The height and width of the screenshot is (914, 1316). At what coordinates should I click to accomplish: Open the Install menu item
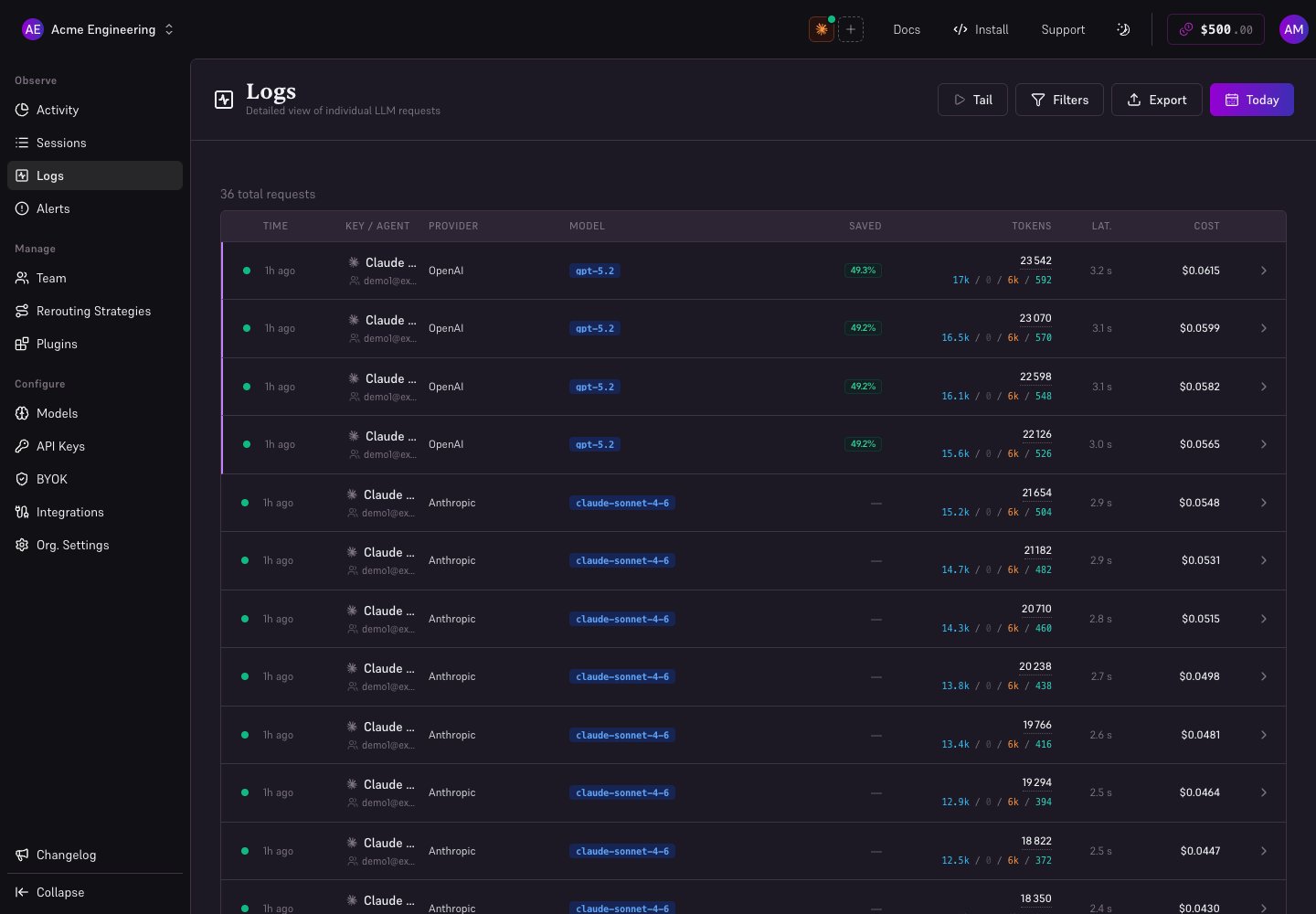[x=981, y=29]
